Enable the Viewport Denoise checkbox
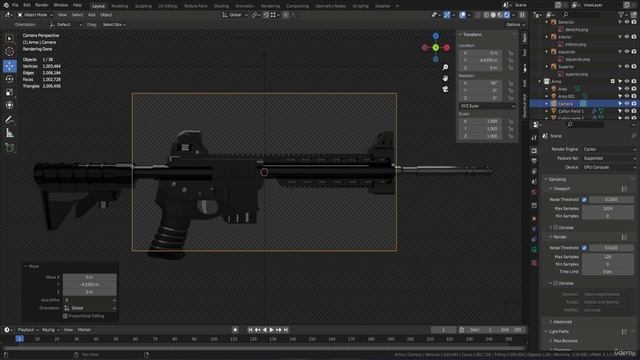This screenshot has height=360, width=640. [x=556, y=228]
